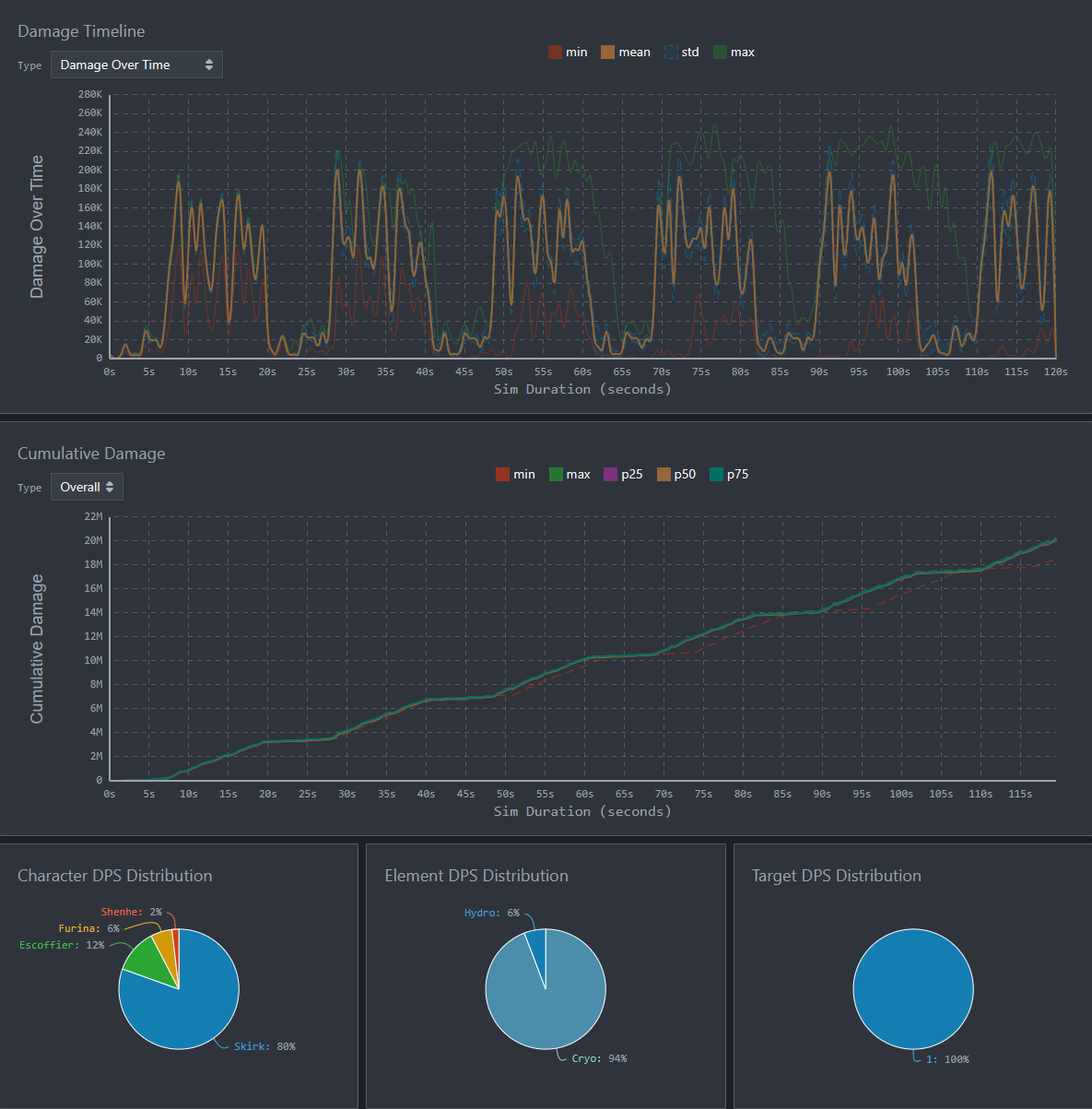Toggle the max series in Cumulative Damage legend
The height and width of the screenshot is (1109, 1092).
[569, 475]
